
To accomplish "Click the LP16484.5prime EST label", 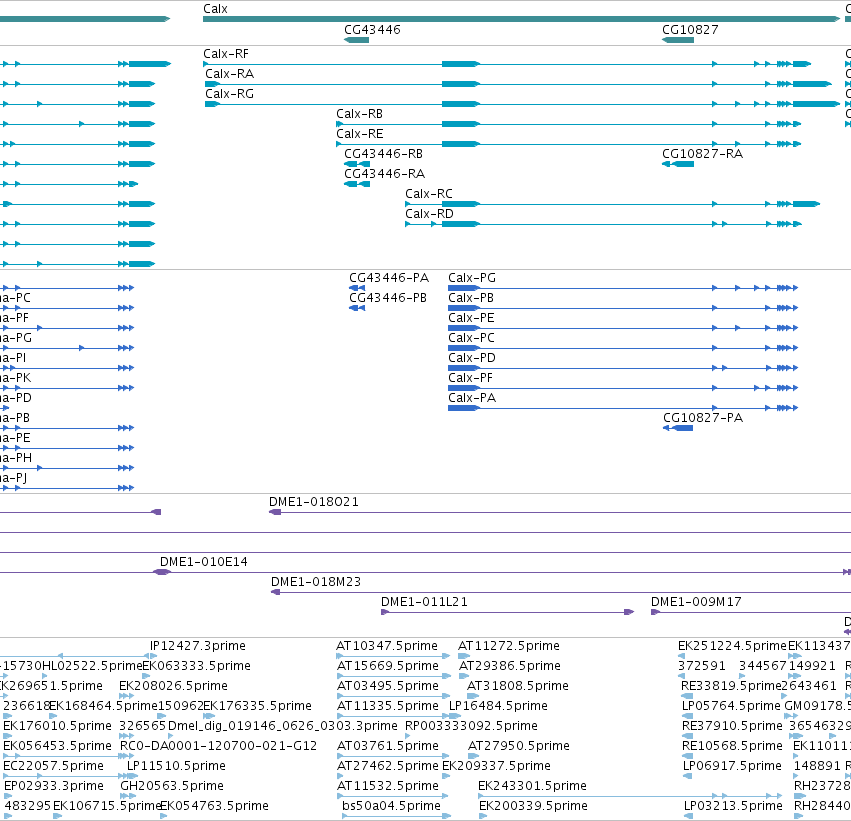I will pos(498,706).
